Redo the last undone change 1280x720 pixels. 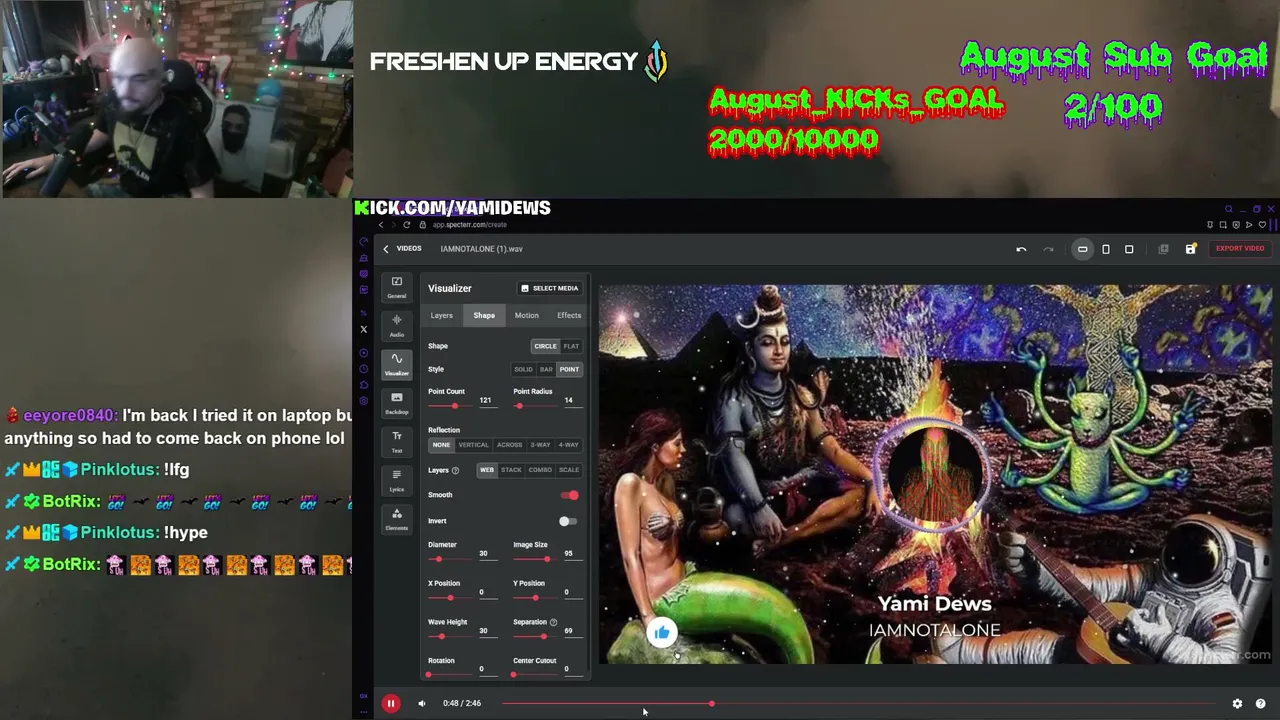tap(1048, 249)
